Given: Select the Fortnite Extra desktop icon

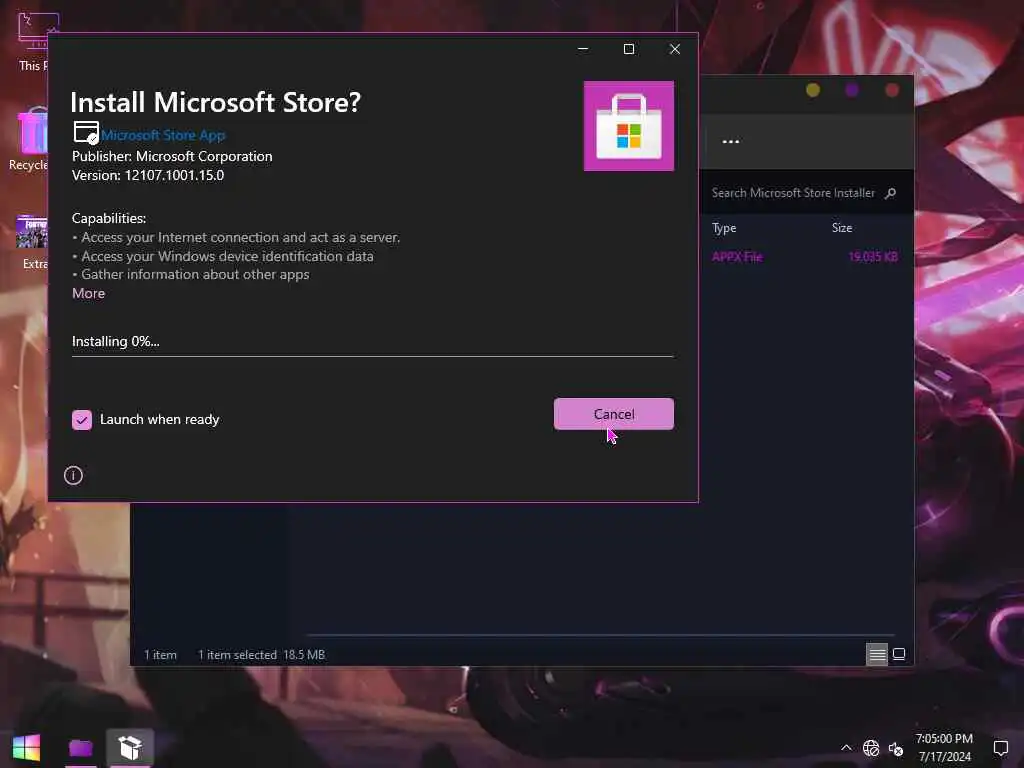Looking at the screenshot, I should click(x=33, y=242).
